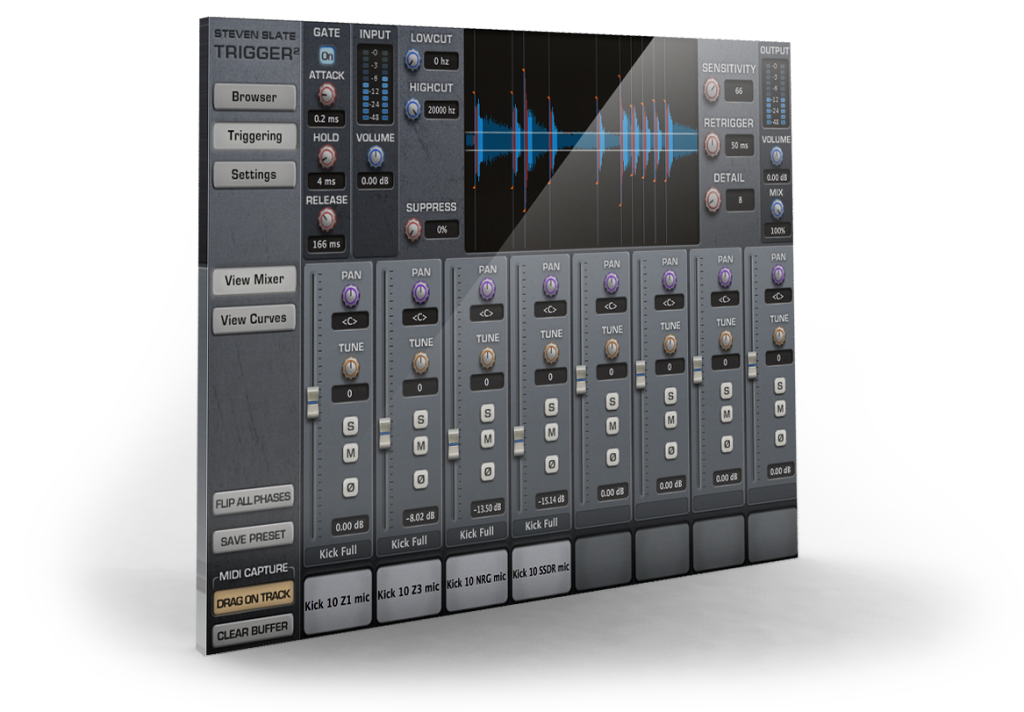This screenshot has width=1024, height=712.
Task: Click the Suppress value field 0%
Action: (x=442, y=229)
